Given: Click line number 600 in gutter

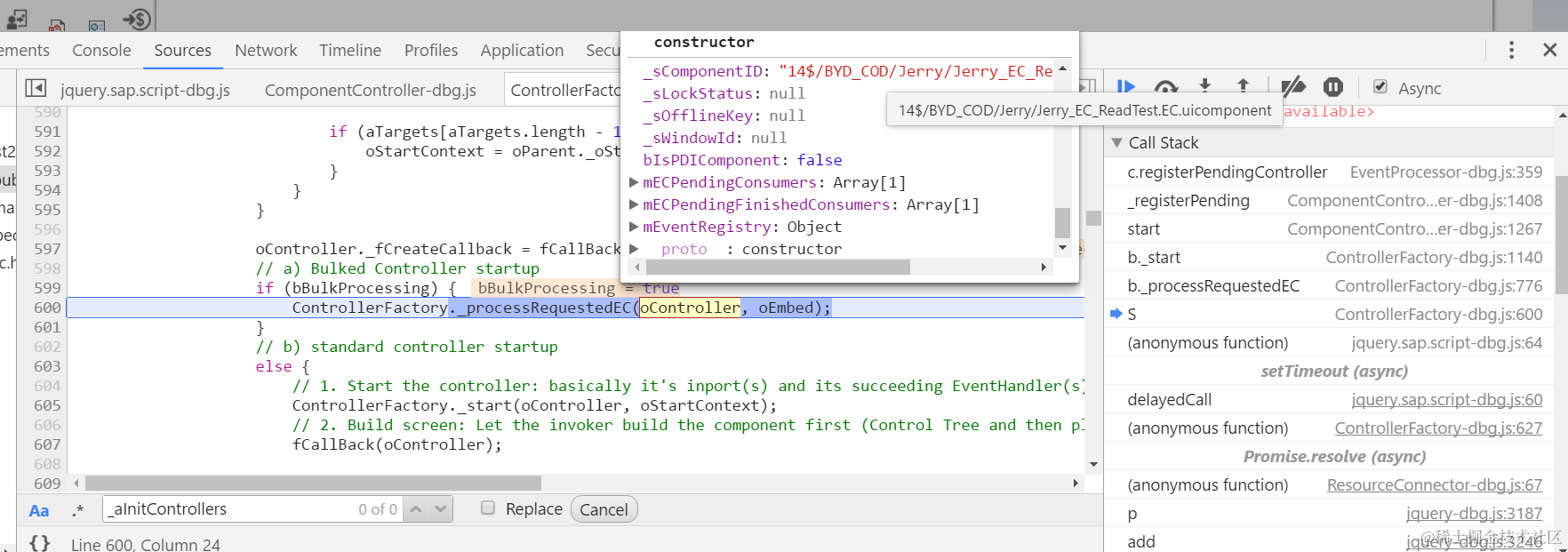Looking at the screenshot, I should (47, 308).
